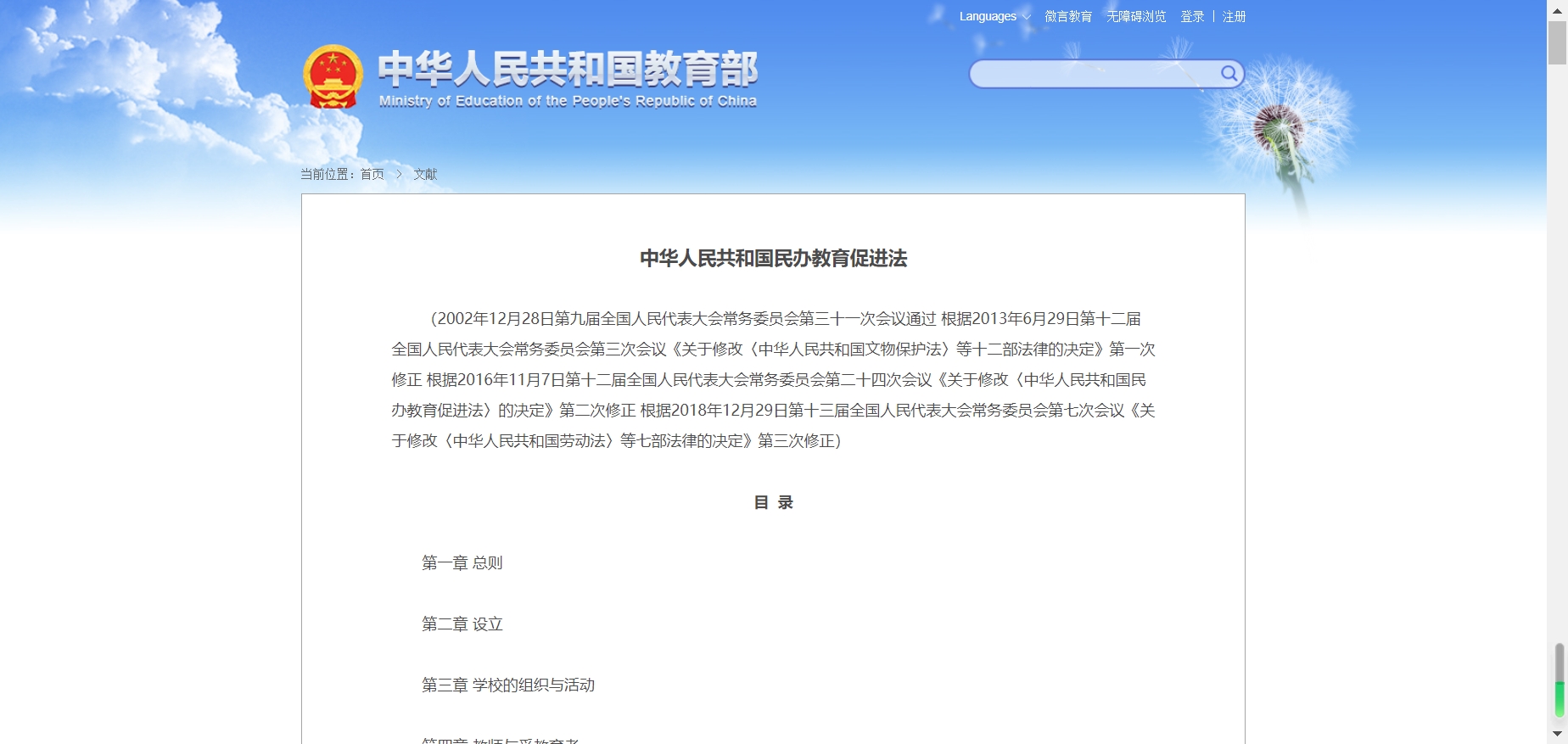1568x744 pixels.
Task: Click the page scrollbar thumb
Action: tap(1557, 42)
